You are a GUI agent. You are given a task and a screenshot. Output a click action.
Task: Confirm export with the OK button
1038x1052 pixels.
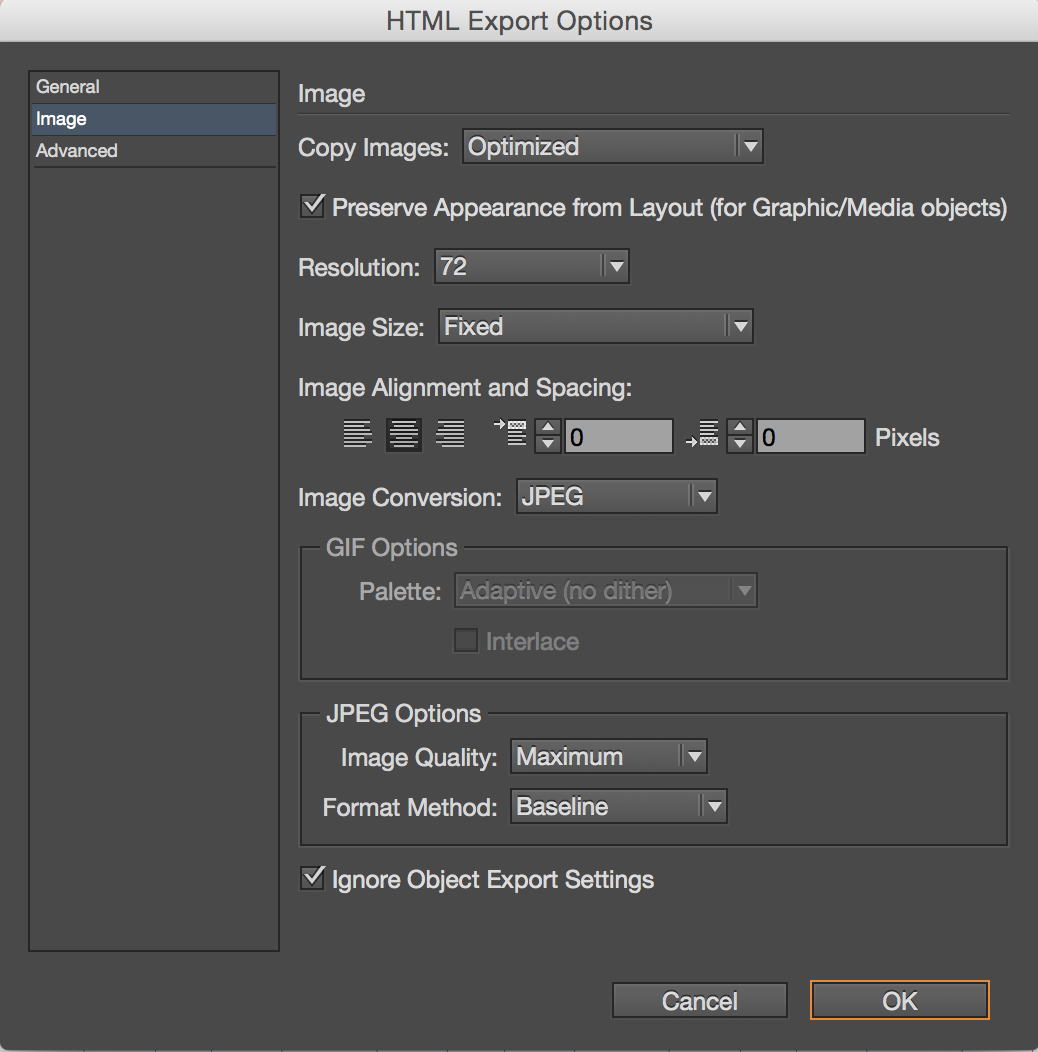(x=899, y=1001)
